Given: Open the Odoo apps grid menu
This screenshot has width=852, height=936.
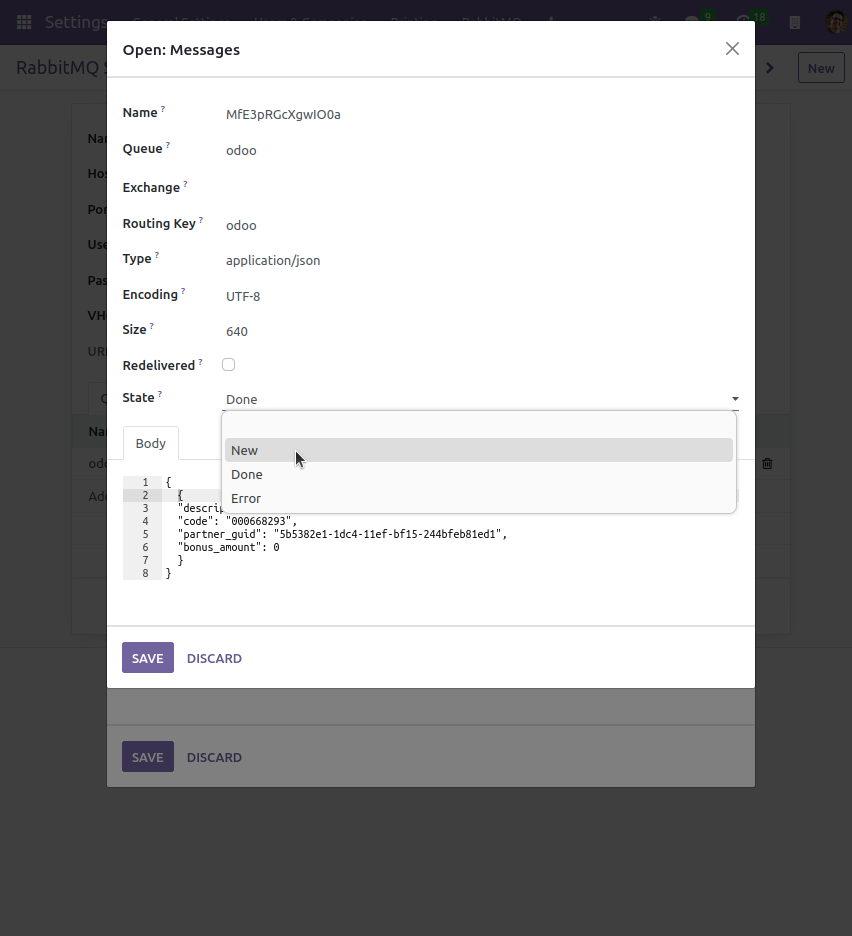Looking at the screenshot, I should coord(24,22).
